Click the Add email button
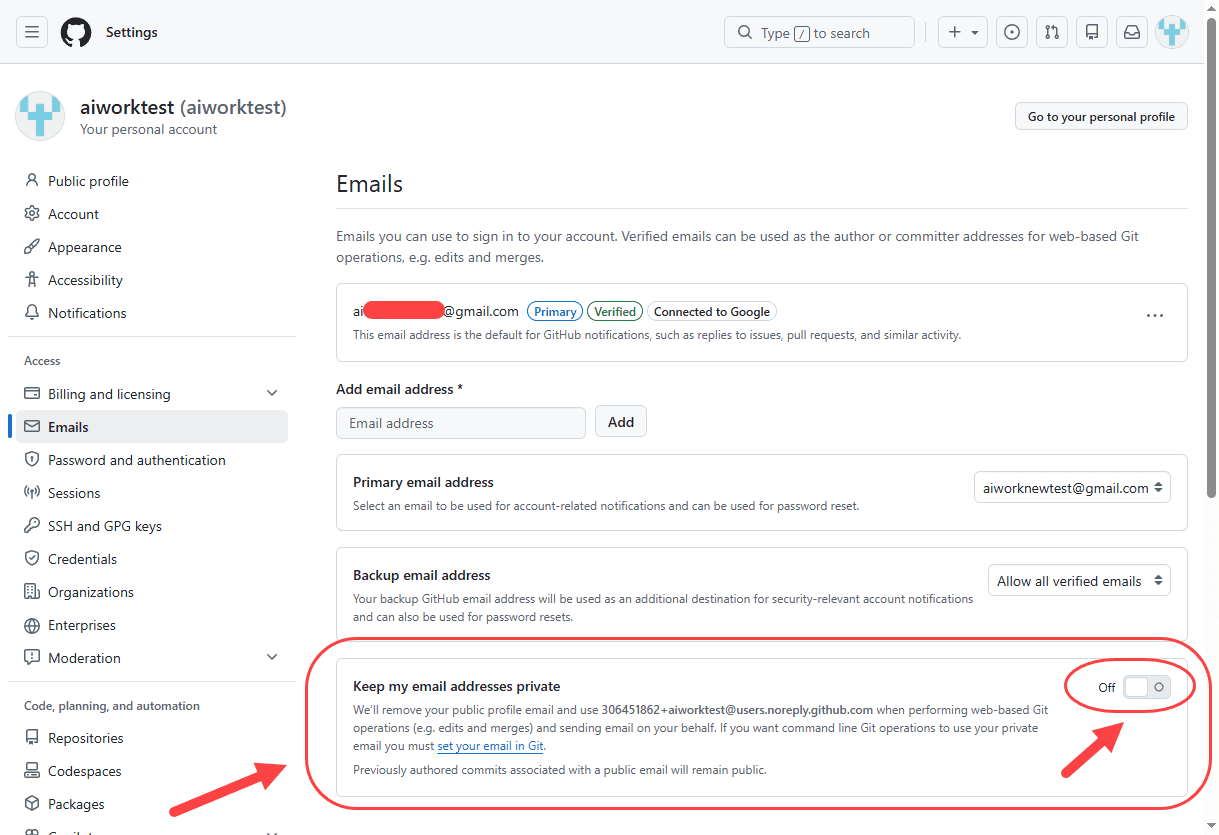This screenshot has height=835, width=1219. pyautogui.click(x=621, y=422)
